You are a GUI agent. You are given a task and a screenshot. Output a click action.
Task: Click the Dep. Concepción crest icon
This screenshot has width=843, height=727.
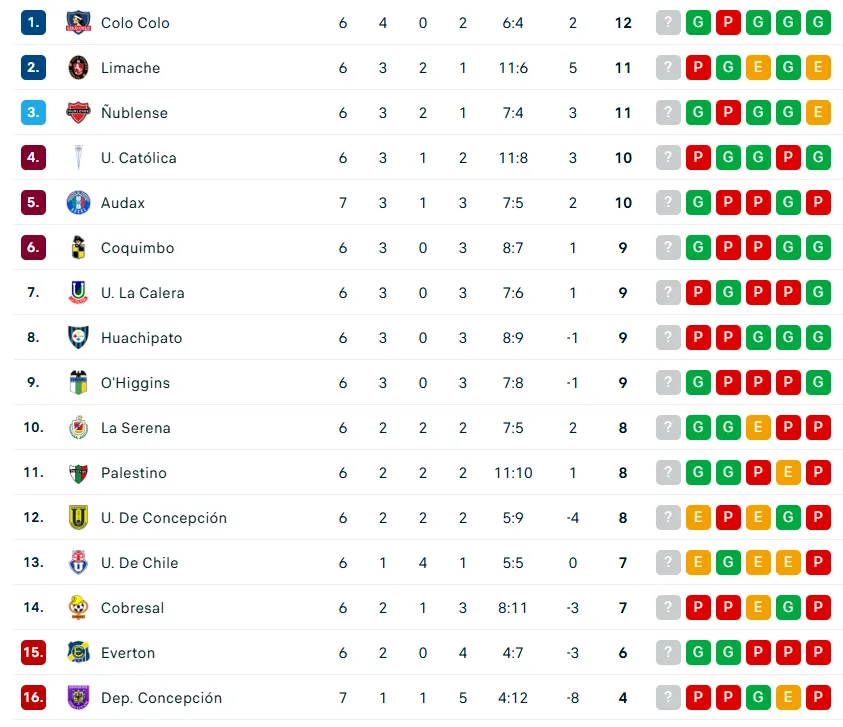click(x=77, y=697)
